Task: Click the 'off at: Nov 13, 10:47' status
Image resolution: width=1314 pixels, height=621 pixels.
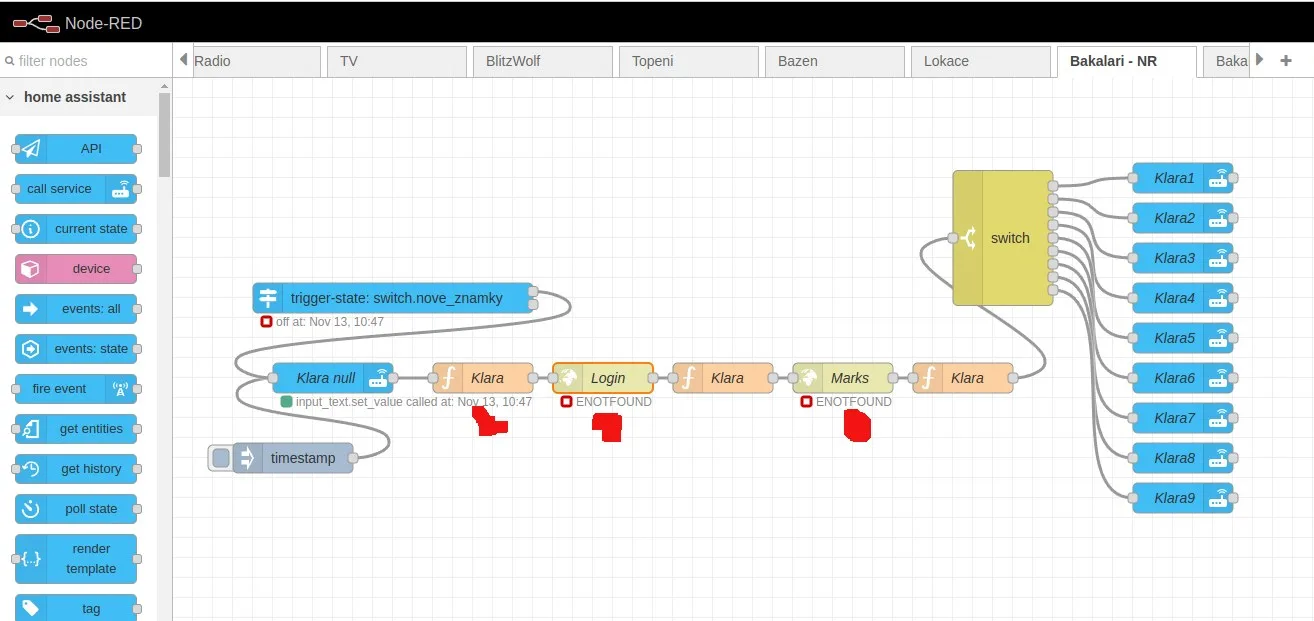Action: point(322,322)
